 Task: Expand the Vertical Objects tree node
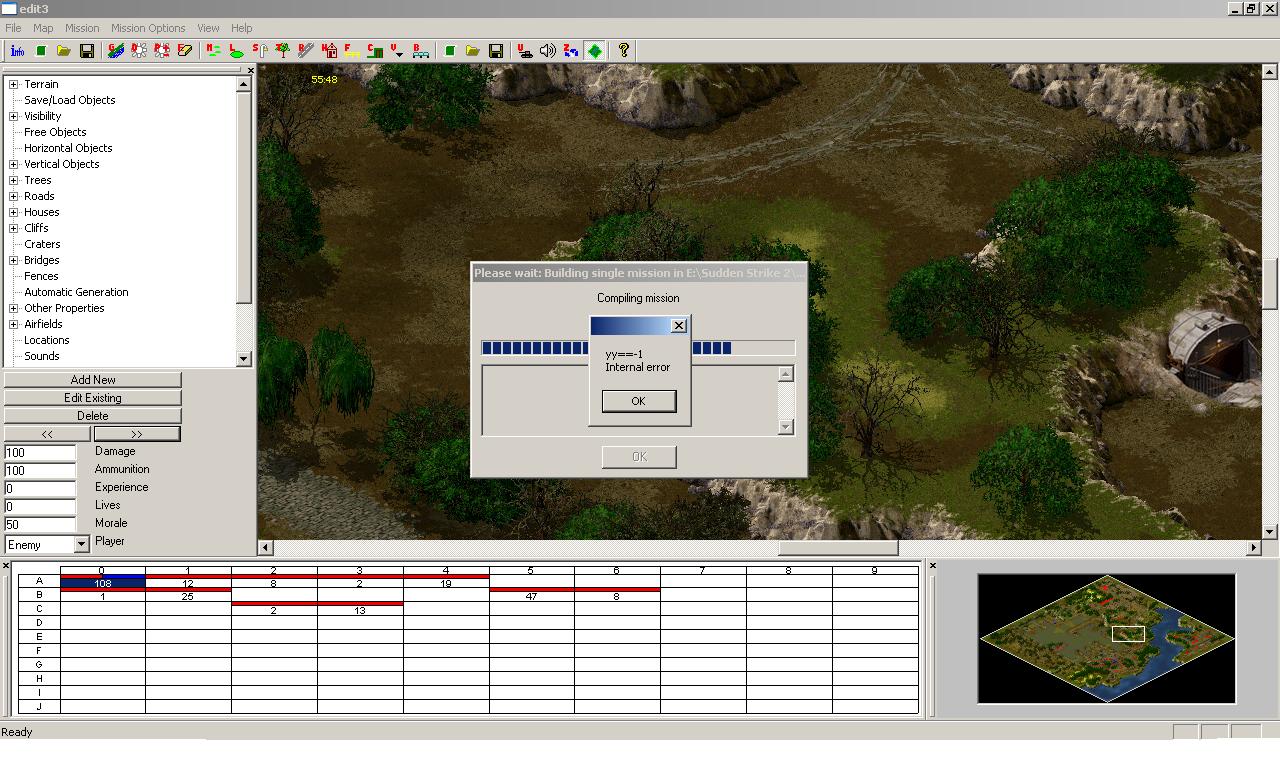click(14, 164)
